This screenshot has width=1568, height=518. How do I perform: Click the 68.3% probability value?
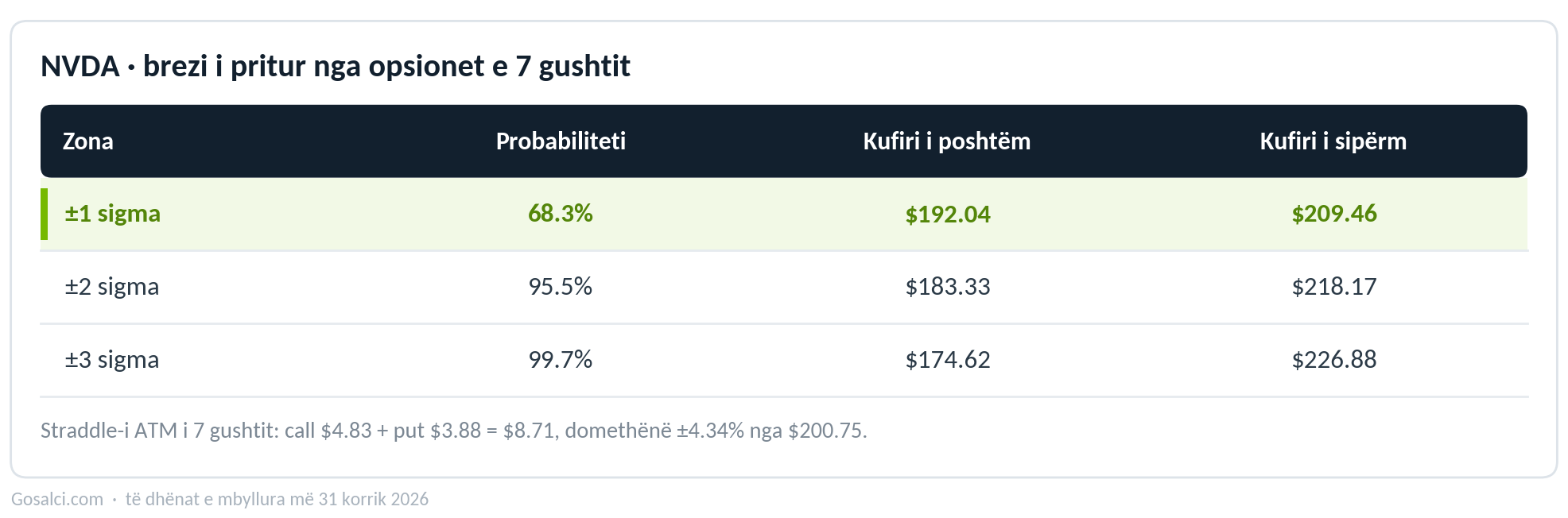pyautogui.click(x=561, y=214)
